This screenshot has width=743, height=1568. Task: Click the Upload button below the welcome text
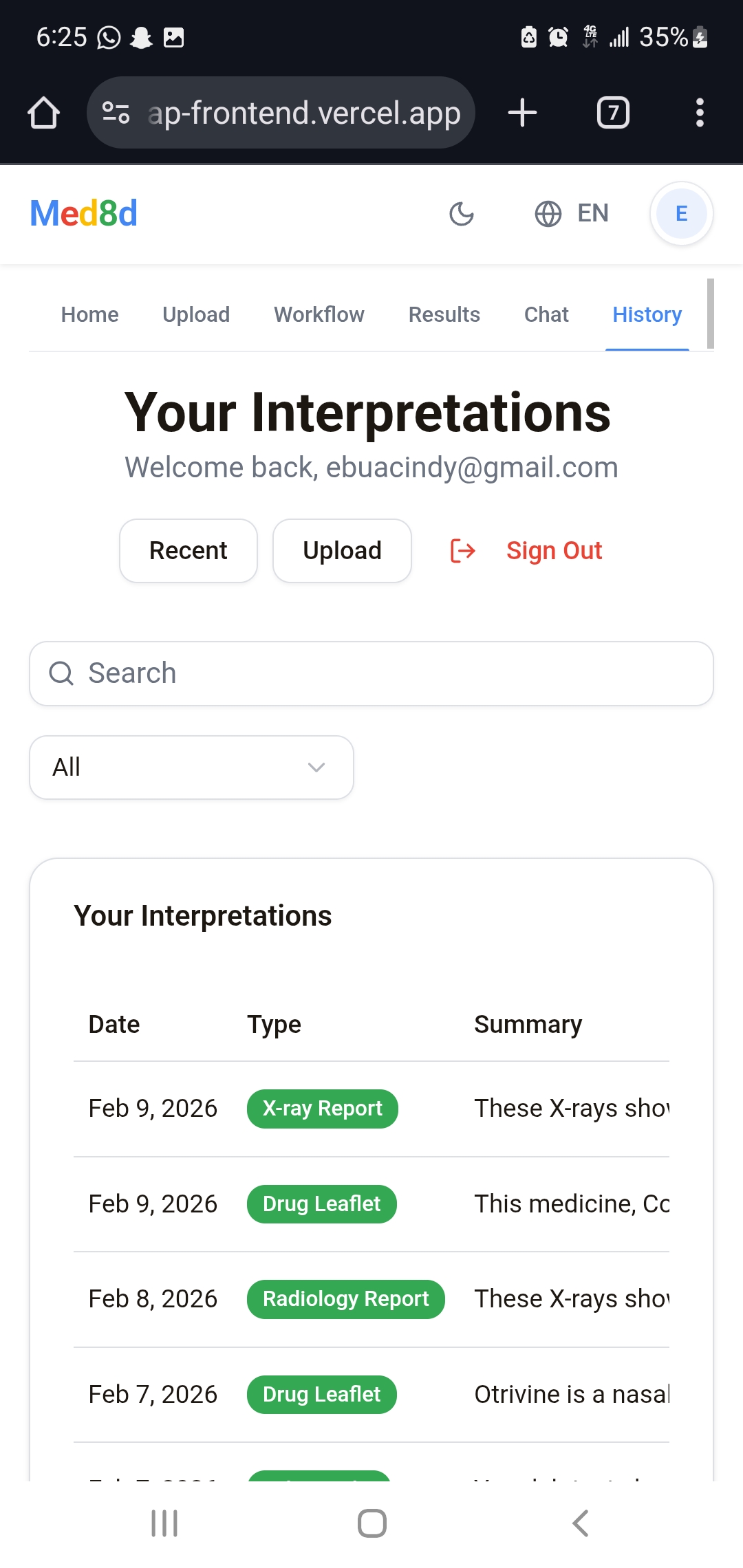pos(342,551)
